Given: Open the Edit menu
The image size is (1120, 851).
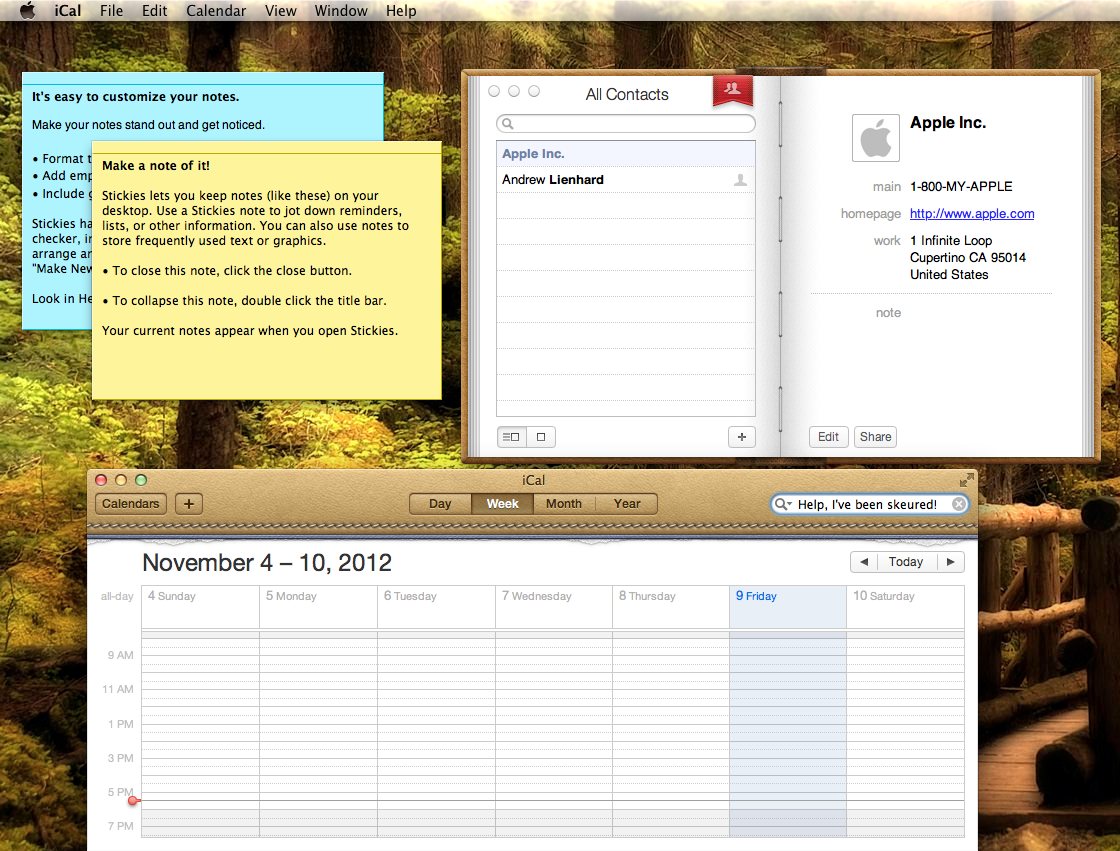Looking at the screenshot, I should tap(154, 11).
